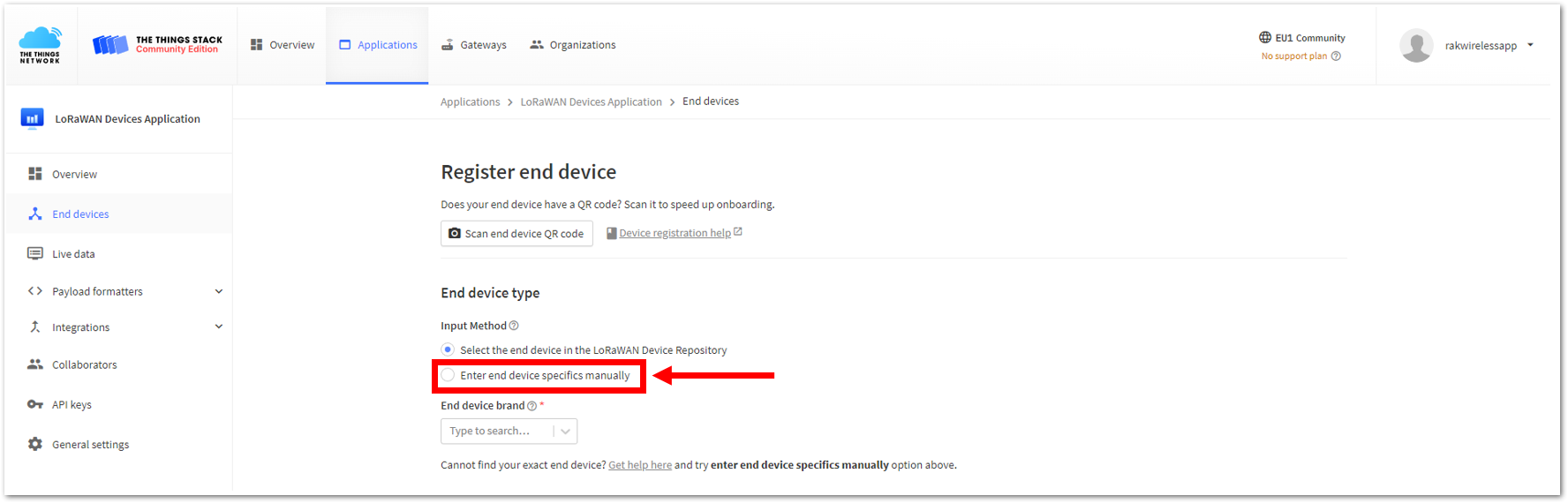The image size is (1568, 503).
Task: Expand the Integrations submenu chevron
Action: [x=219, y=327]
